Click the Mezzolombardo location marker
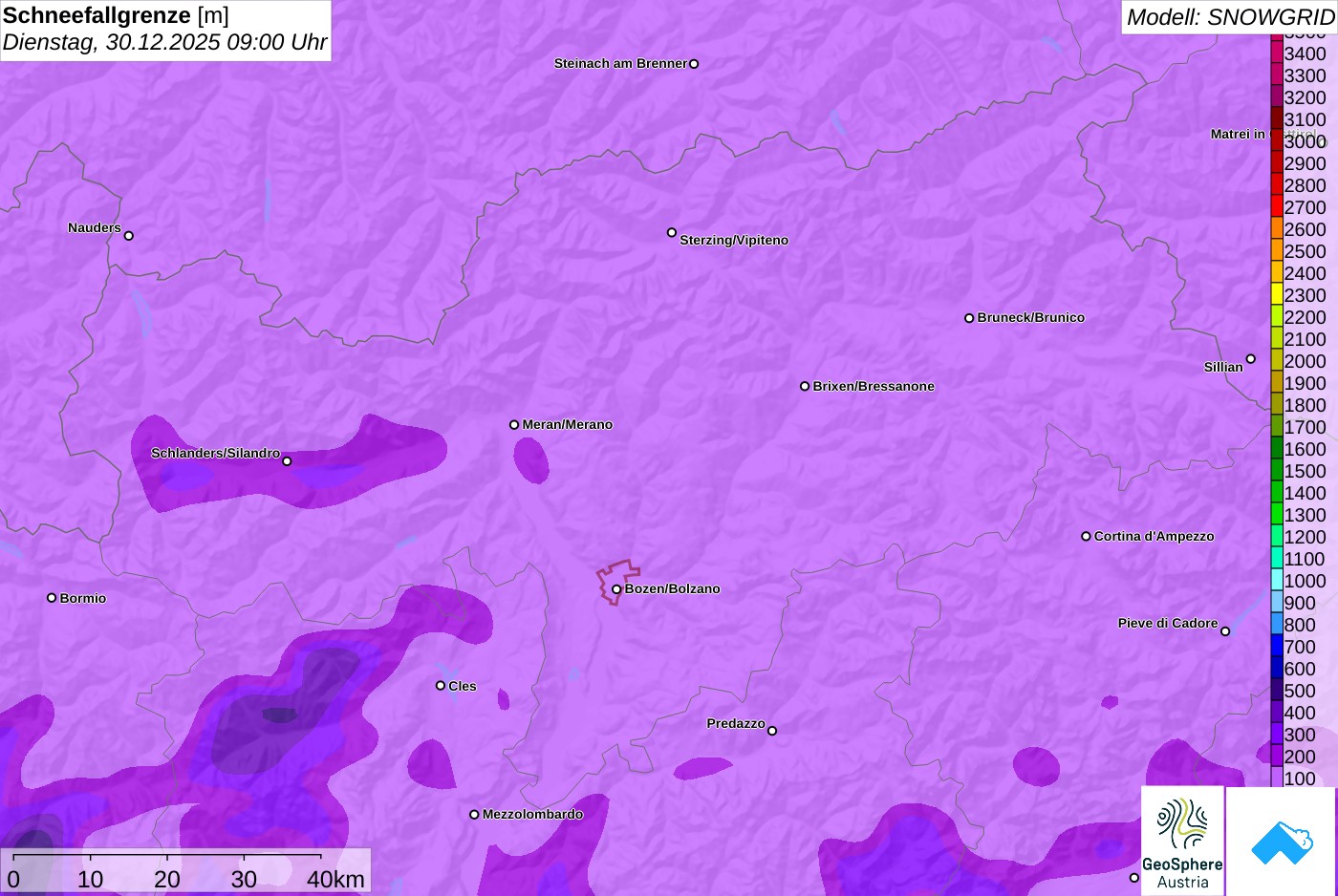Viewport: 1338px width, 896px height. [x=474, y=815]
